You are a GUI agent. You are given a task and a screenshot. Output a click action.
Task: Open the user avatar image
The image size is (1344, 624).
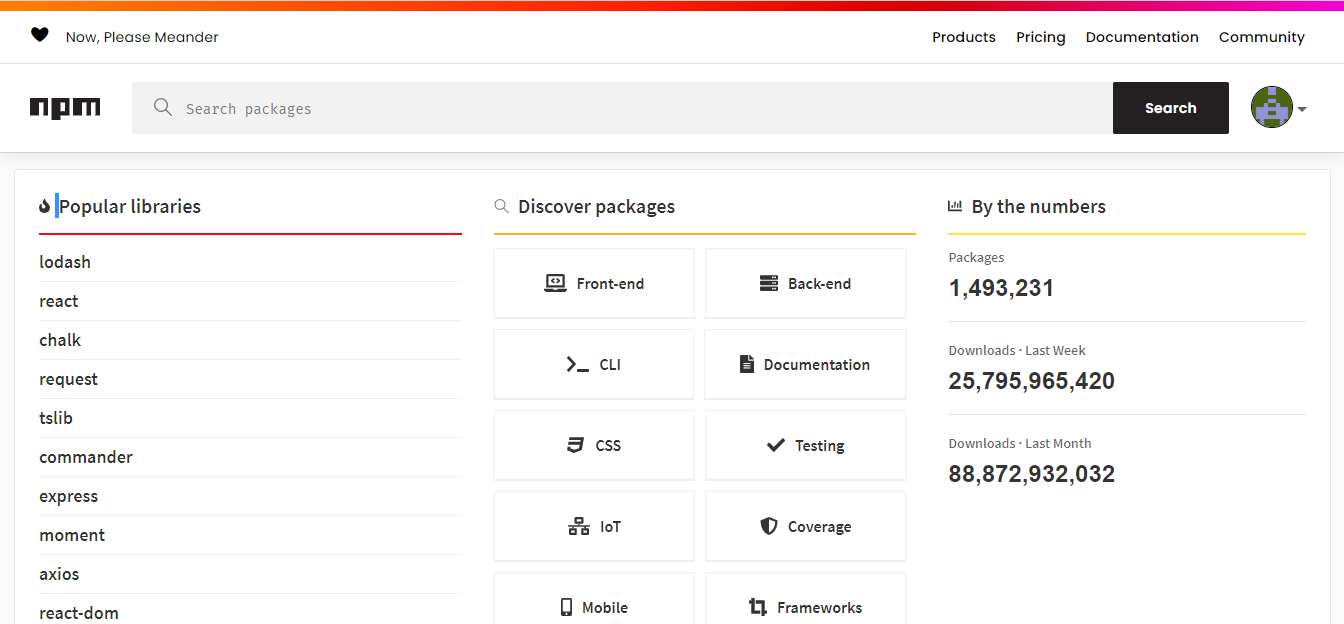coord(1271,108)
